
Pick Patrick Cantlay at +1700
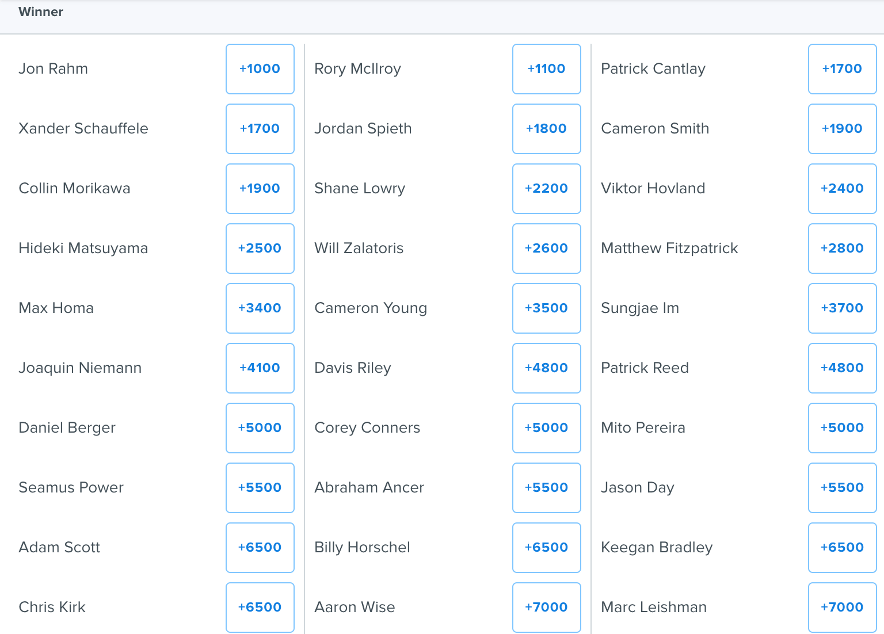point(842,69)
